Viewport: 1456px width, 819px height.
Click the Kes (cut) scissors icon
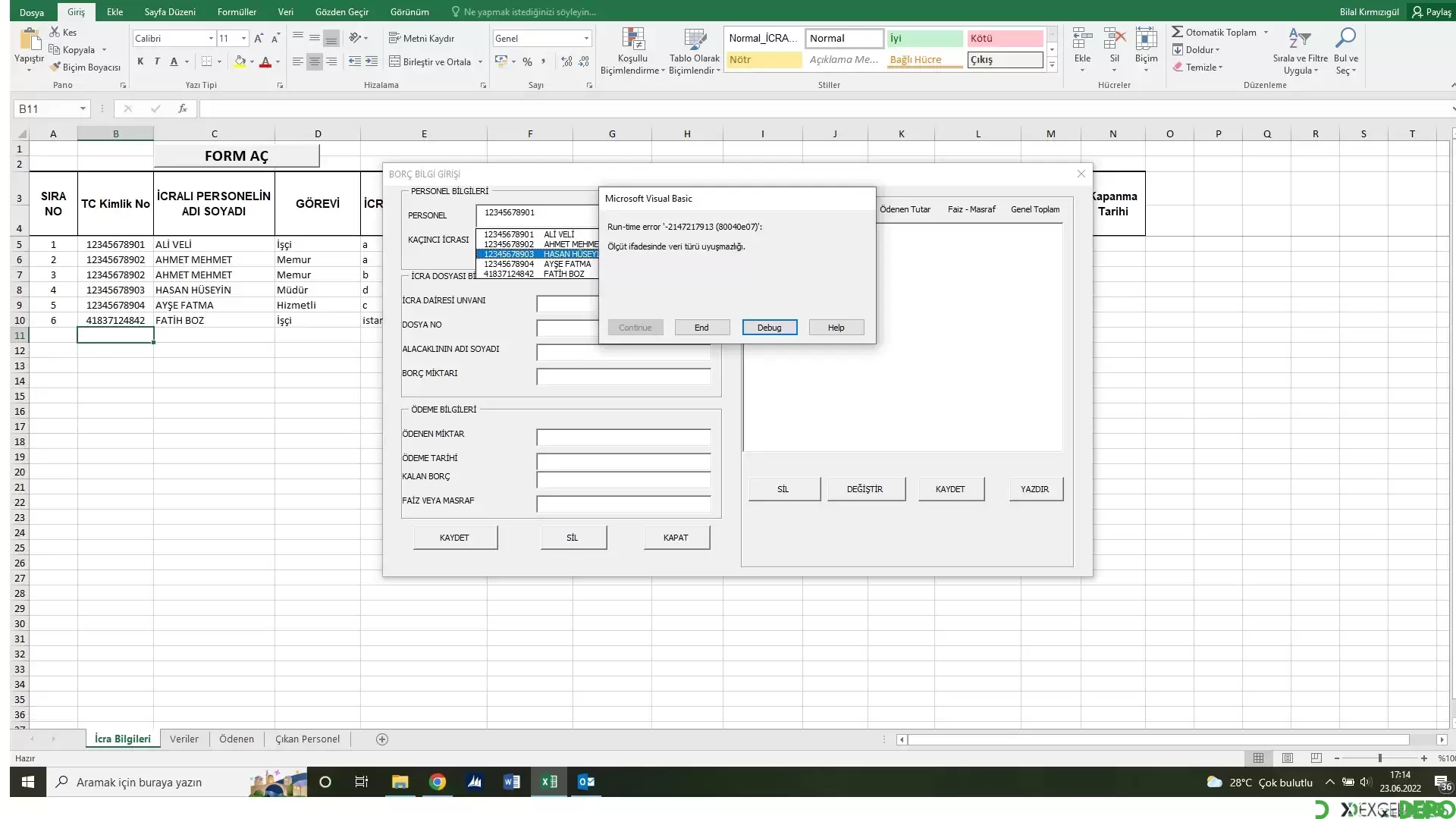point(55,32)
